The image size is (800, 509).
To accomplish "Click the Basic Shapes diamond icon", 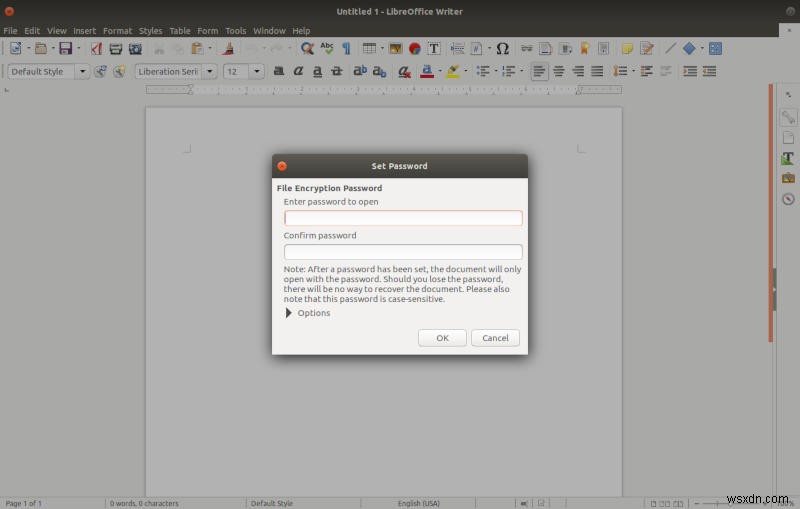I will (689, 48).
